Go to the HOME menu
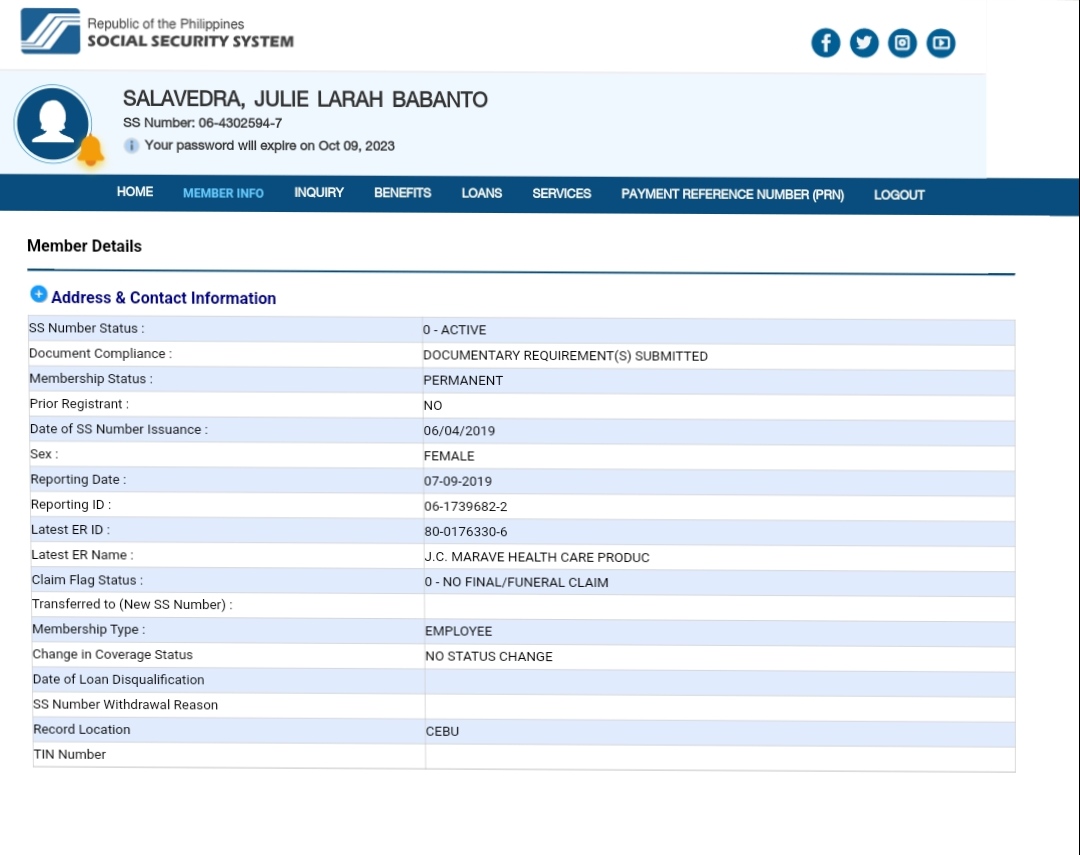 point(135,192)
